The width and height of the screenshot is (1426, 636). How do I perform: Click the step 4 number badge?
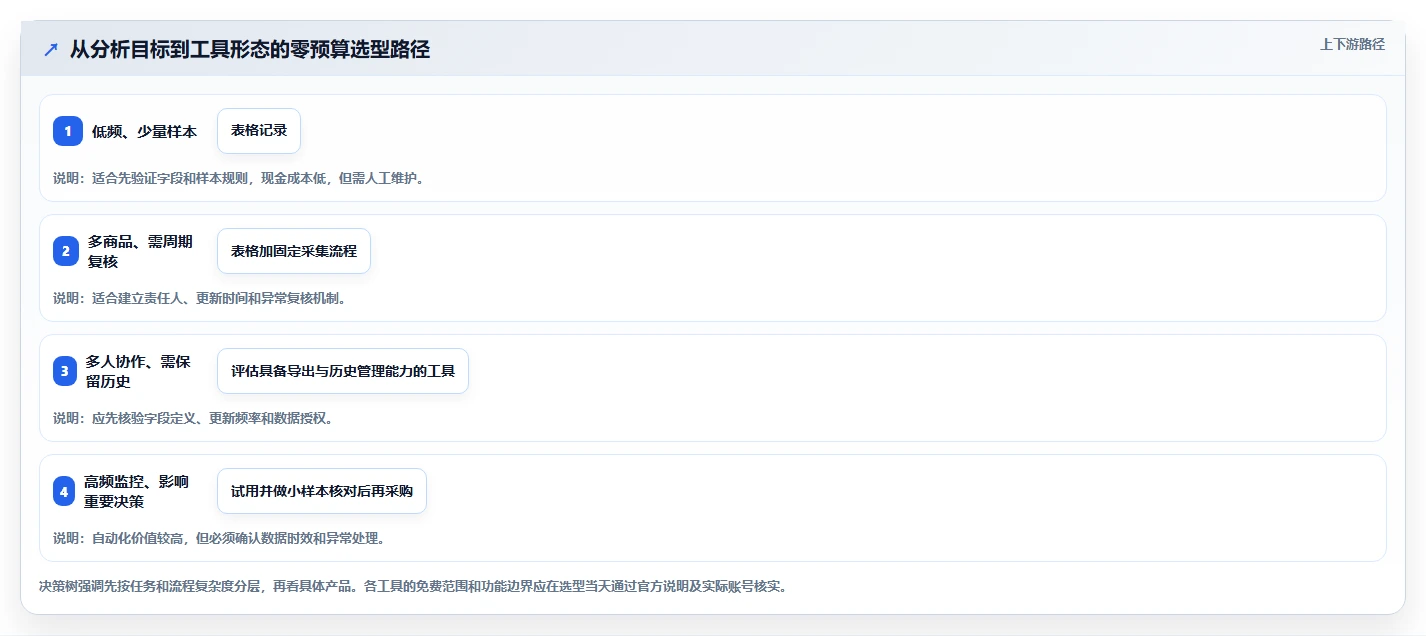(x=64, y=491)
